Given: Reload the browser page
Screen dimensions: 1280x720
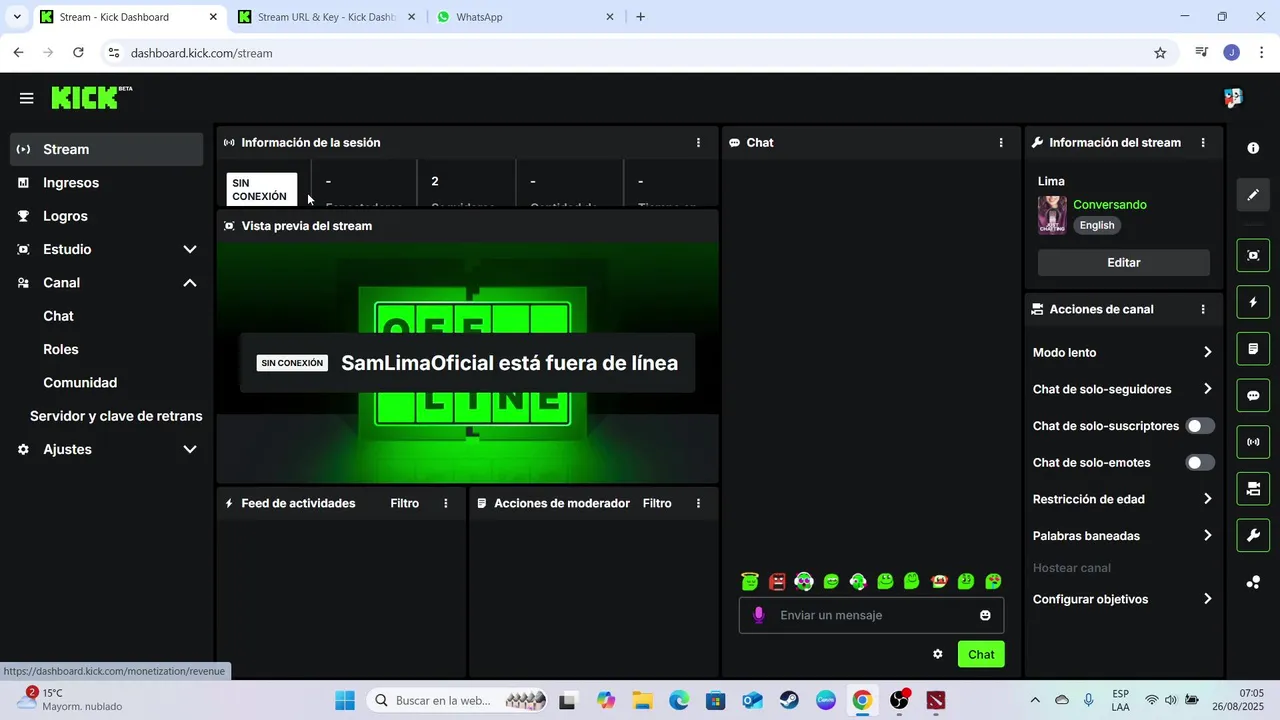Looking at the screenshot, I should (78, 53).
